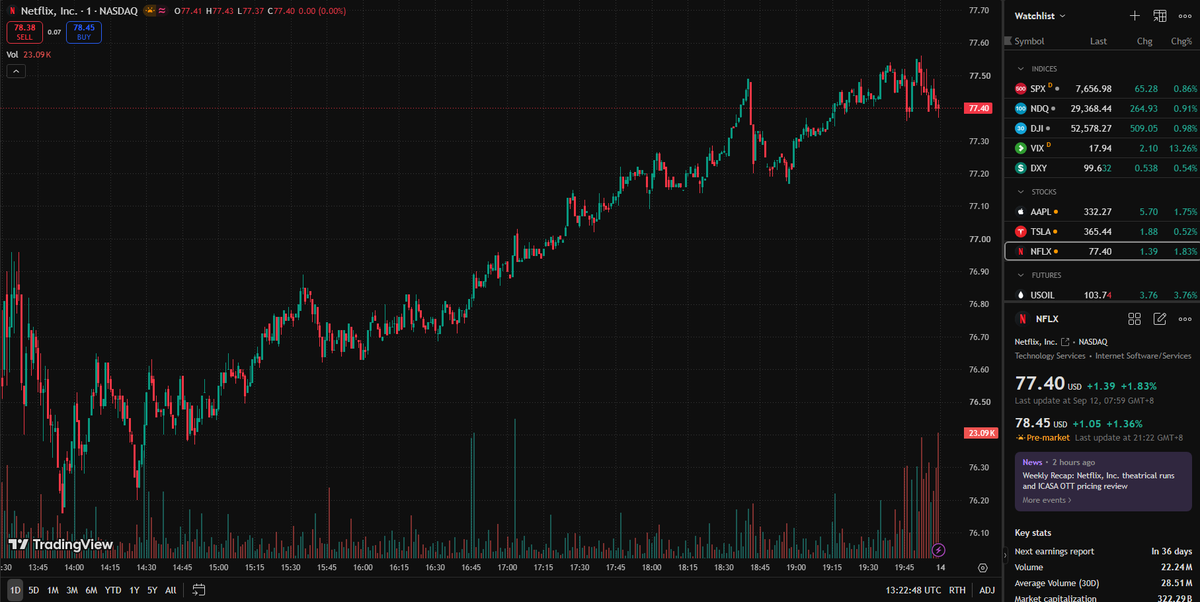Select the DJI row in watchlist

point(1102,128)
